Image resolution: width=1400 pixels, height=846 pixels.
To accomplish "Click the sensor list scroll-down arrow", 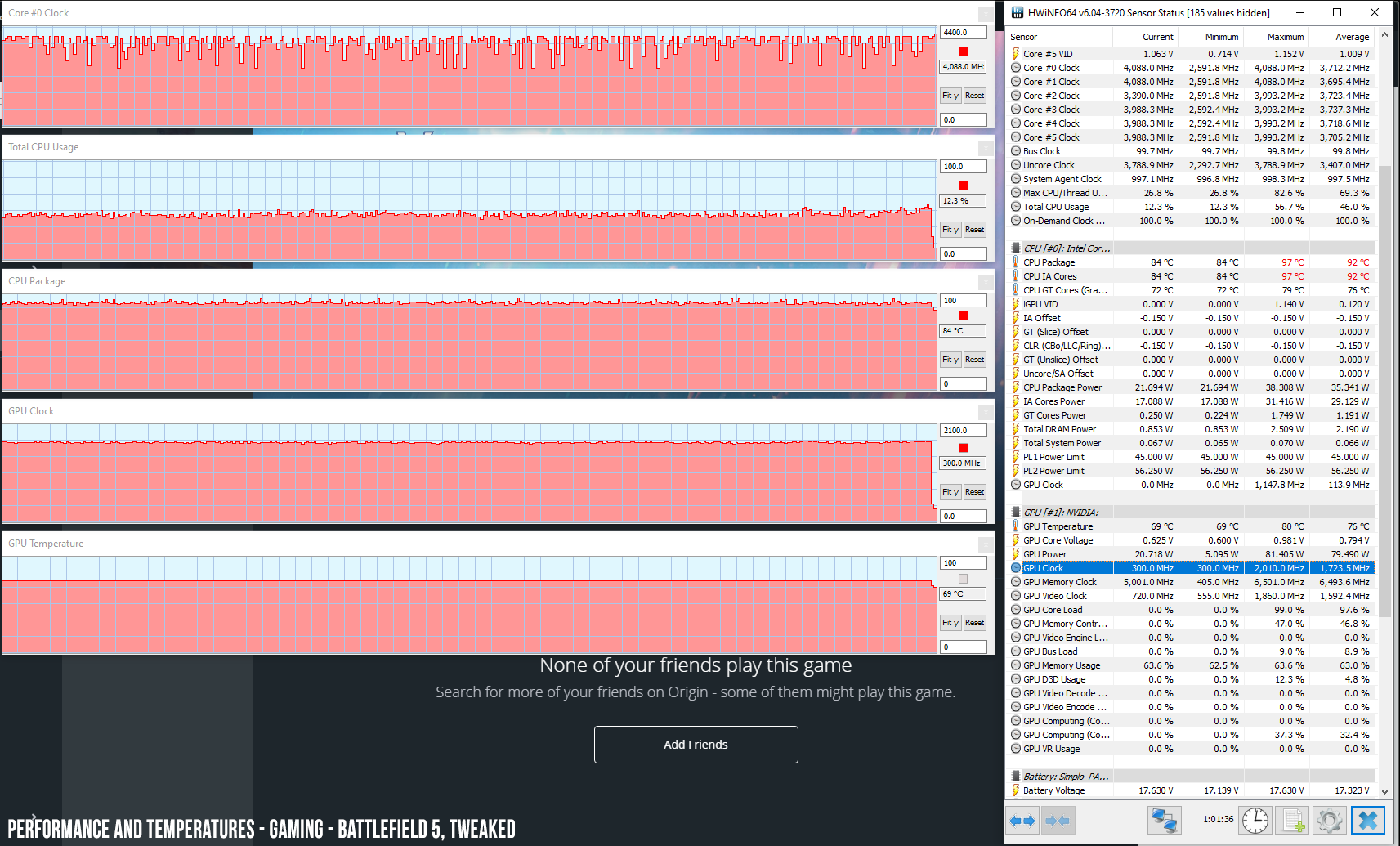I will 1384,791.
